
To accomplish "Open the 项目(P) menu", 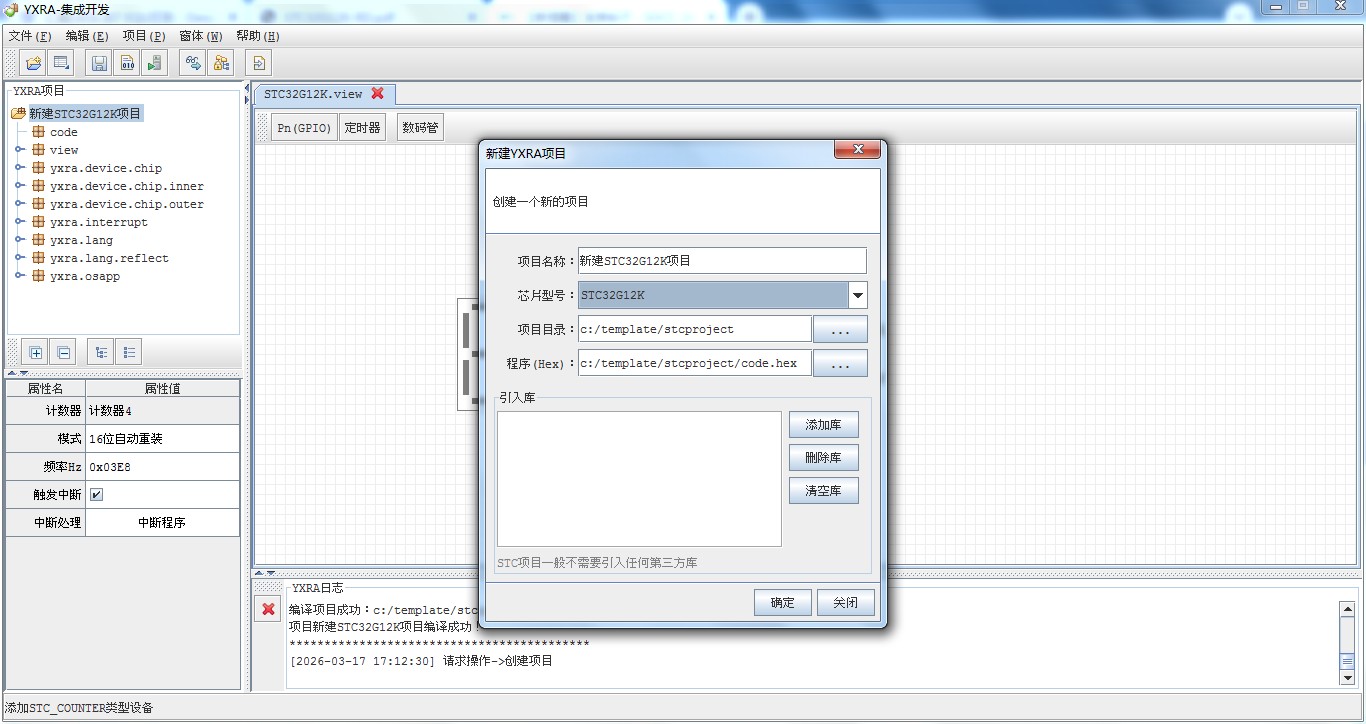I will click(x=143, y=35).
